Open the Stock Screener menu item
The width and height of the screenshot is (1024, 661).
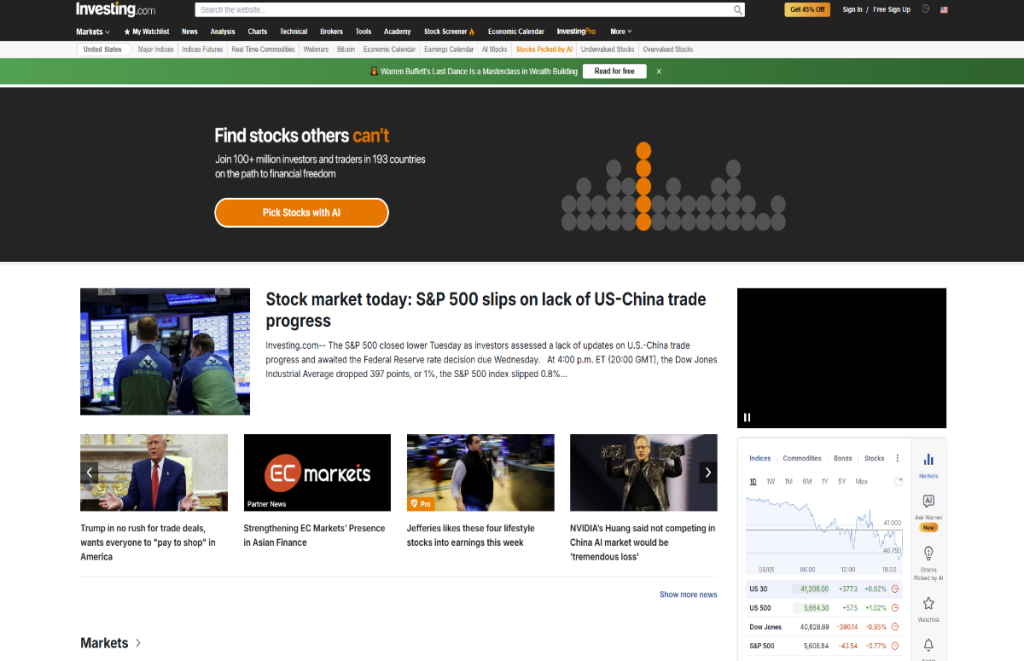click(449, 31)
